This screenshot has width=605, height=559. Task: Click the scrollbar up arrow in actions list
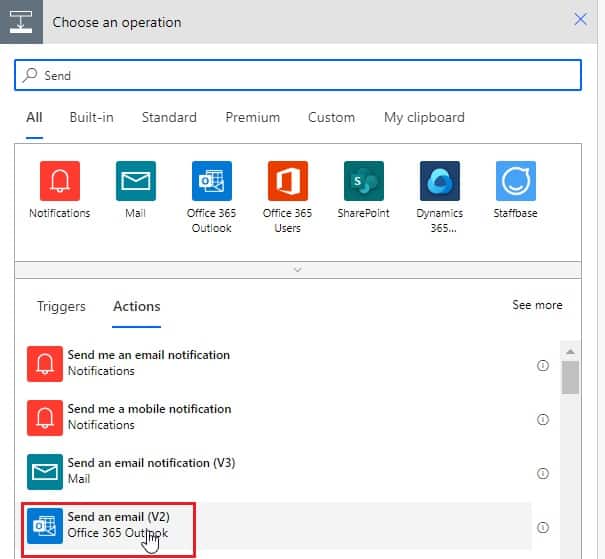(x=570, y=351)
